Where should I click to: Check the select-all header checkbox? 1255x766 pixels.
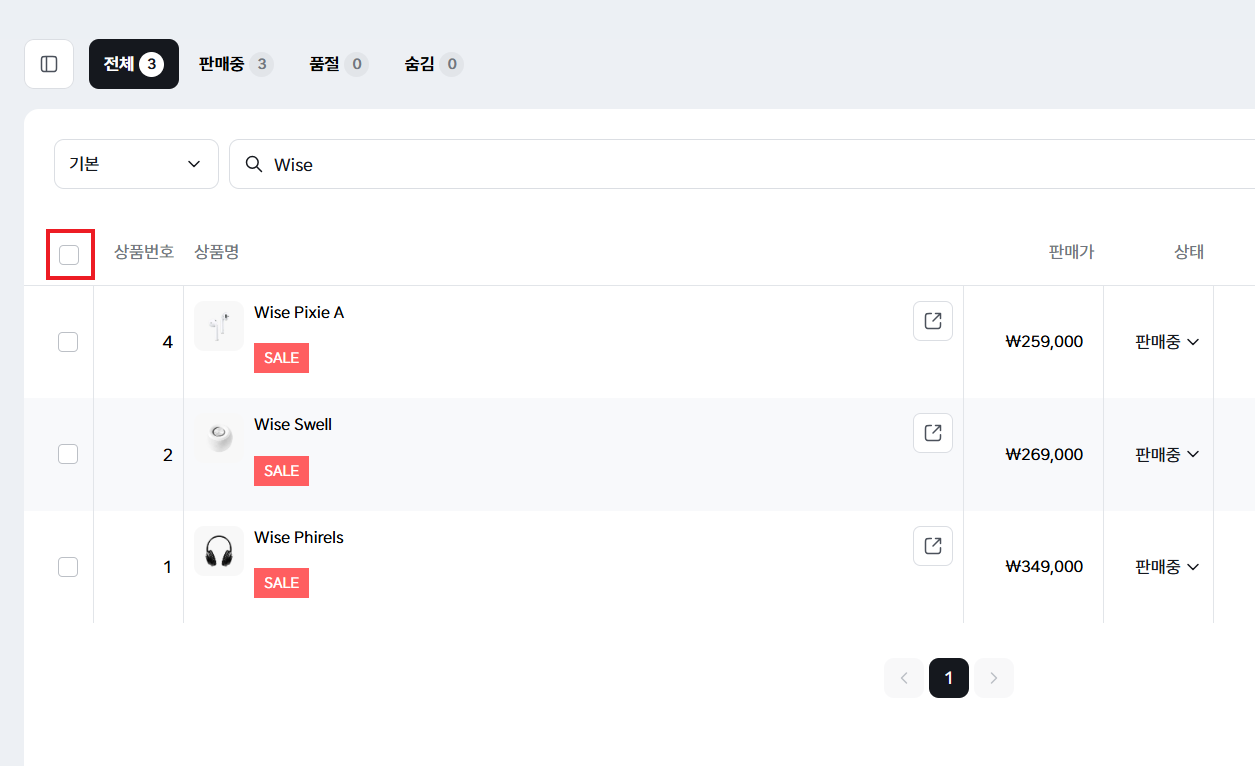coord(69,255)
